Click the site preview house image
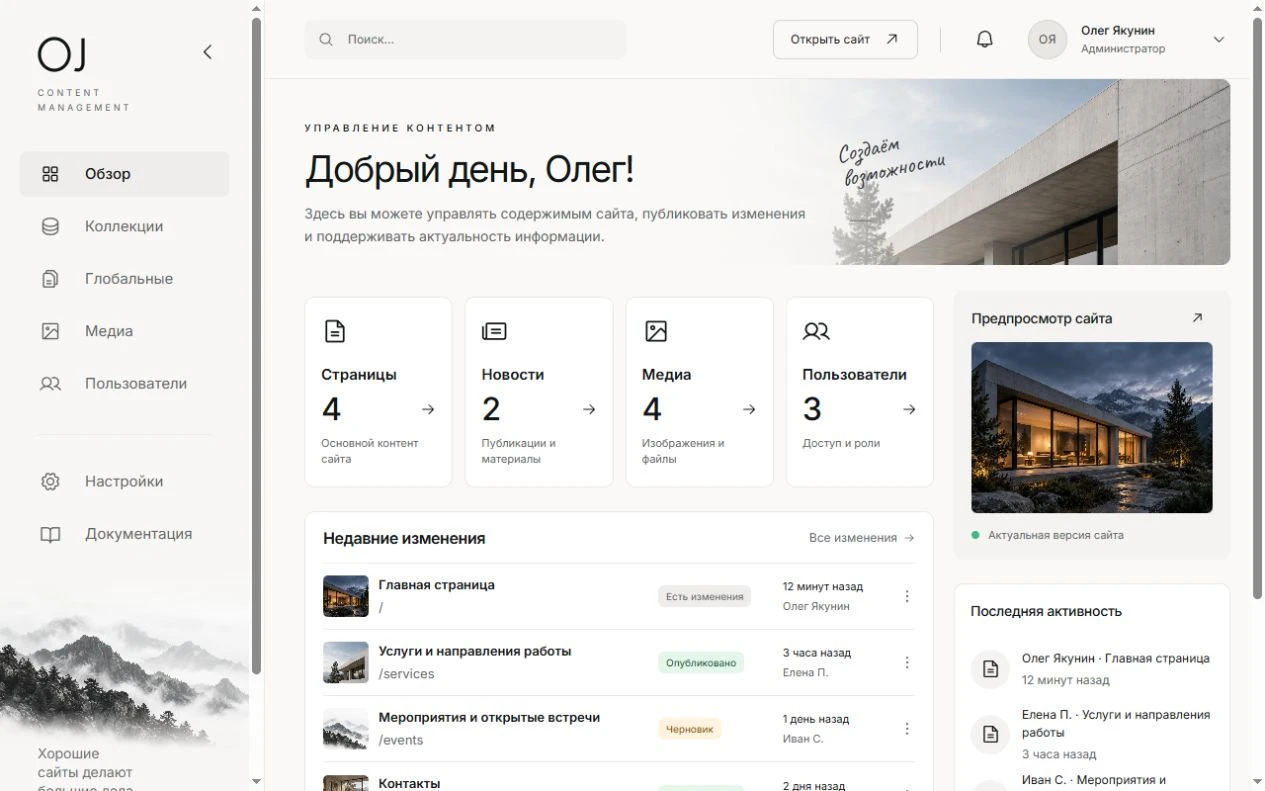Viewport: 1265px width, 791px height. (1091, 428)
